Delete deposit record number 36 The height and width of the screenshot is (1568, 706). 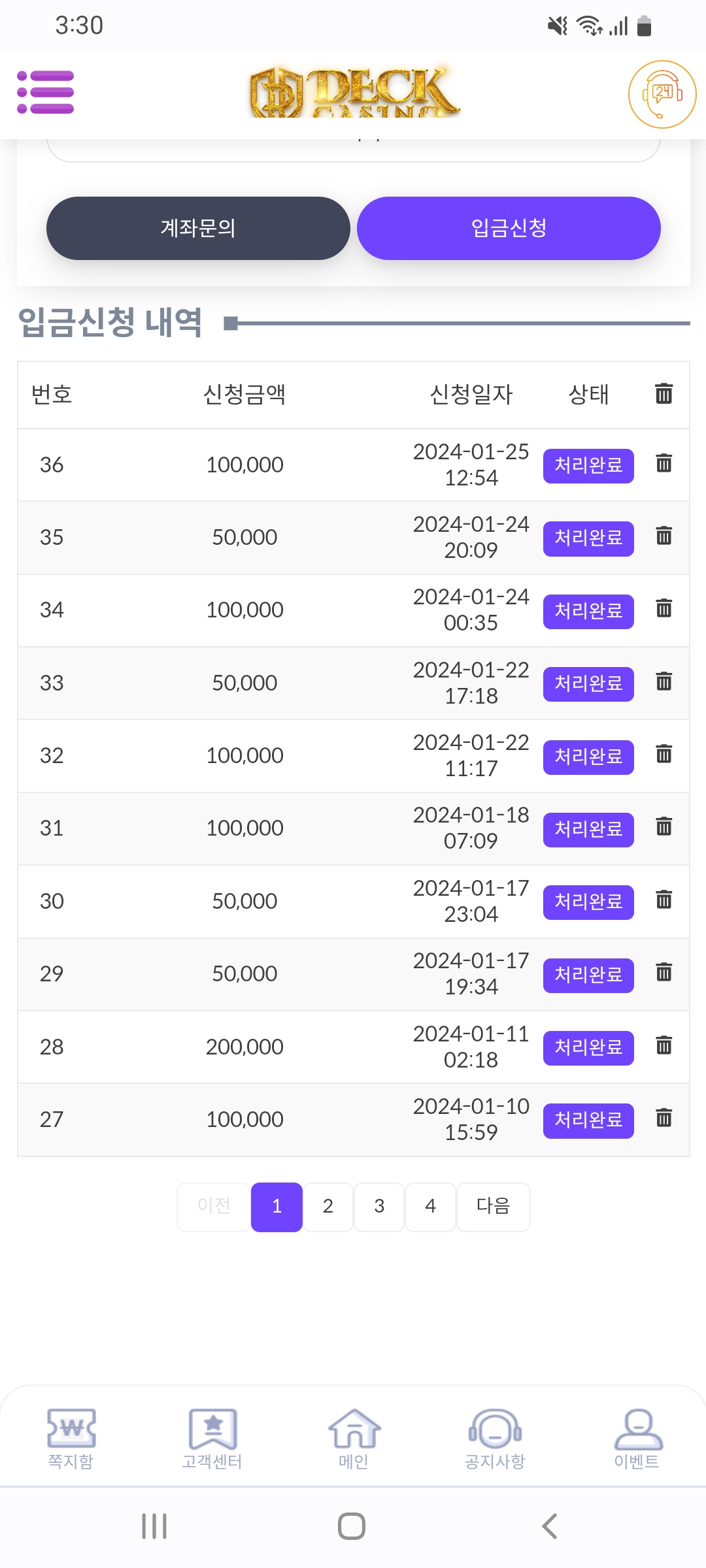pyautogui.click(x=664, y=464)
